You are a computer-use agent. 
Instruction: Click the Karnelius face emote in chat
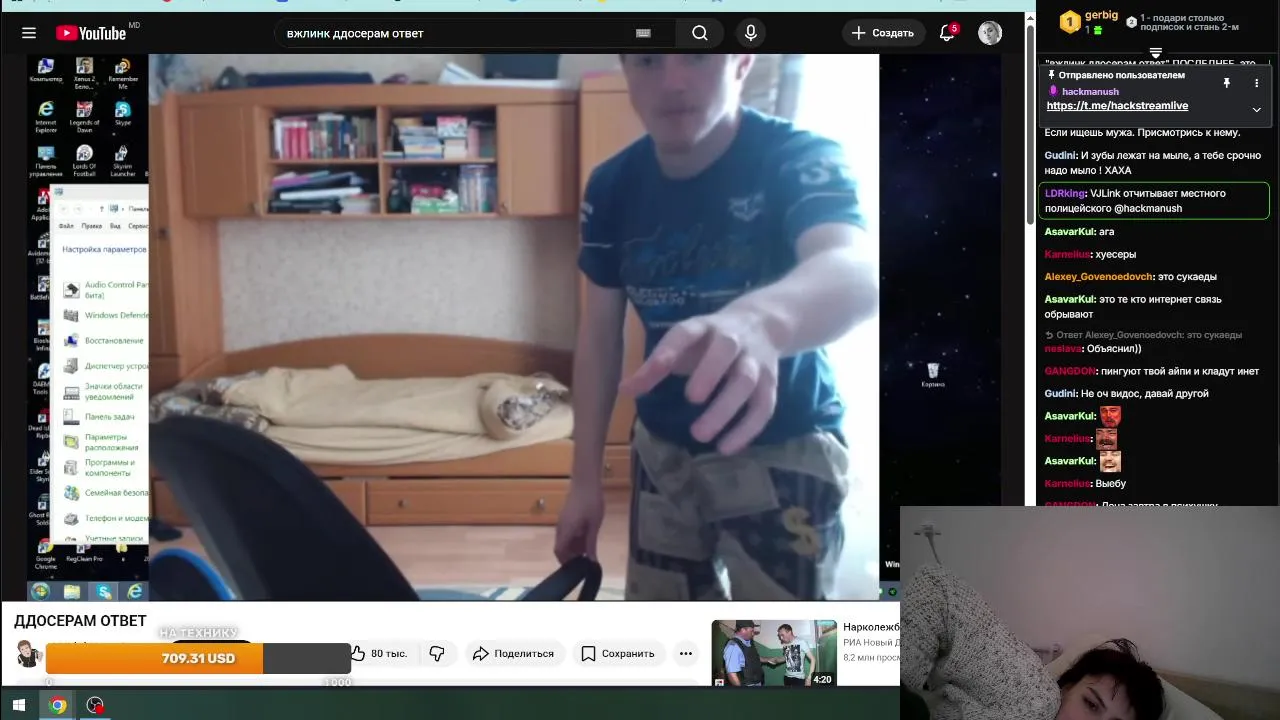[1106, 438]
